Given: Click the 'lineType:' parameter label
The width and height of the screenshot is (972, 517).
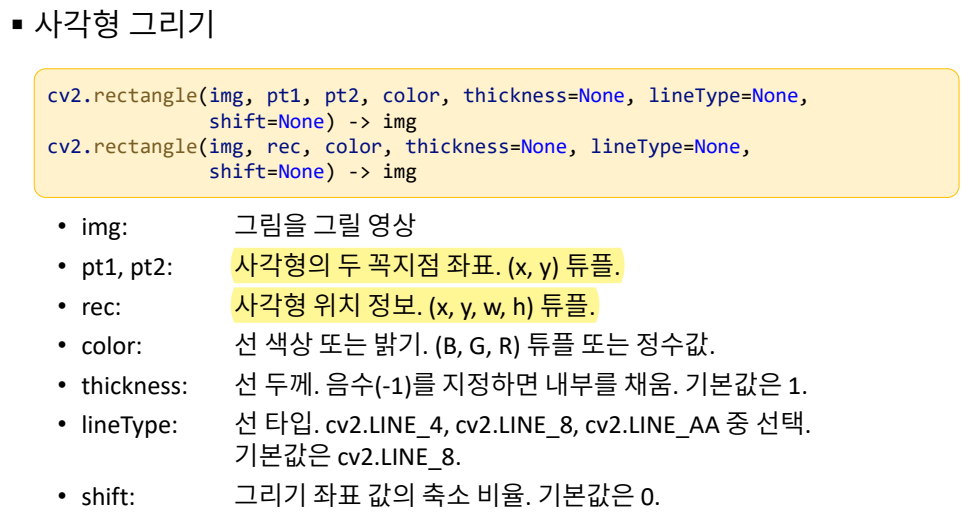Looking at the screenshot, I should (129, 425).
